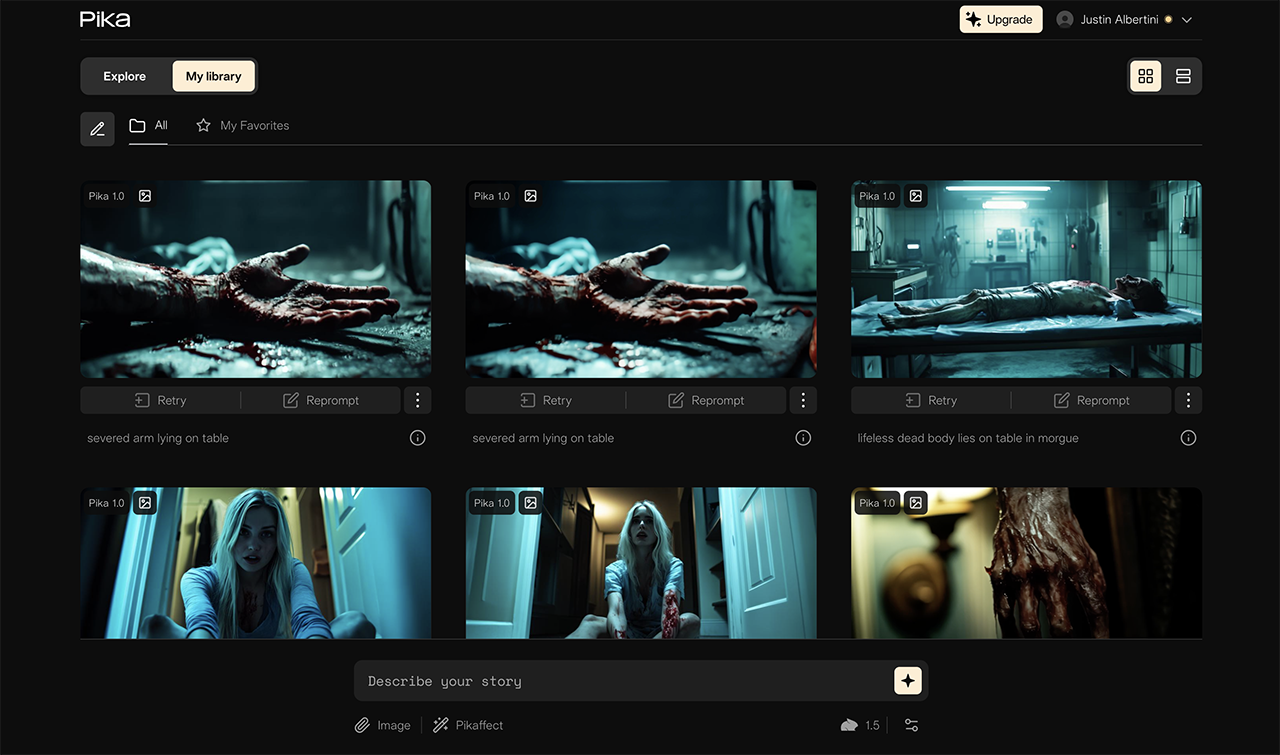Retry the morgue dead body video
Viewport: 1280px width, 755px height.
pos(931,400)
